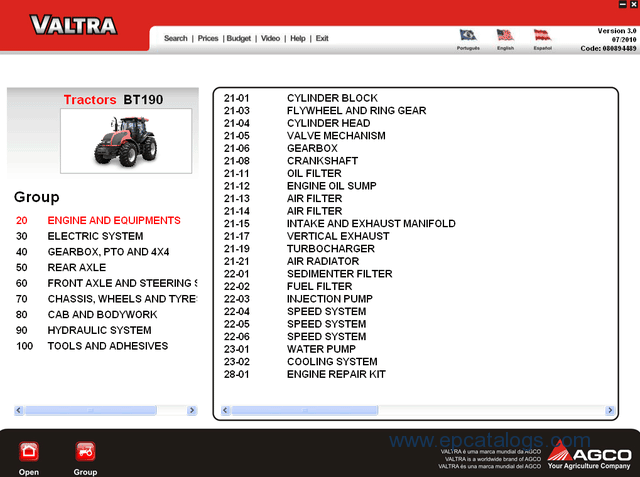Select group 90 Hydraulic System
The height and width of the screenshot is (477, 640).
pos(84,330)
